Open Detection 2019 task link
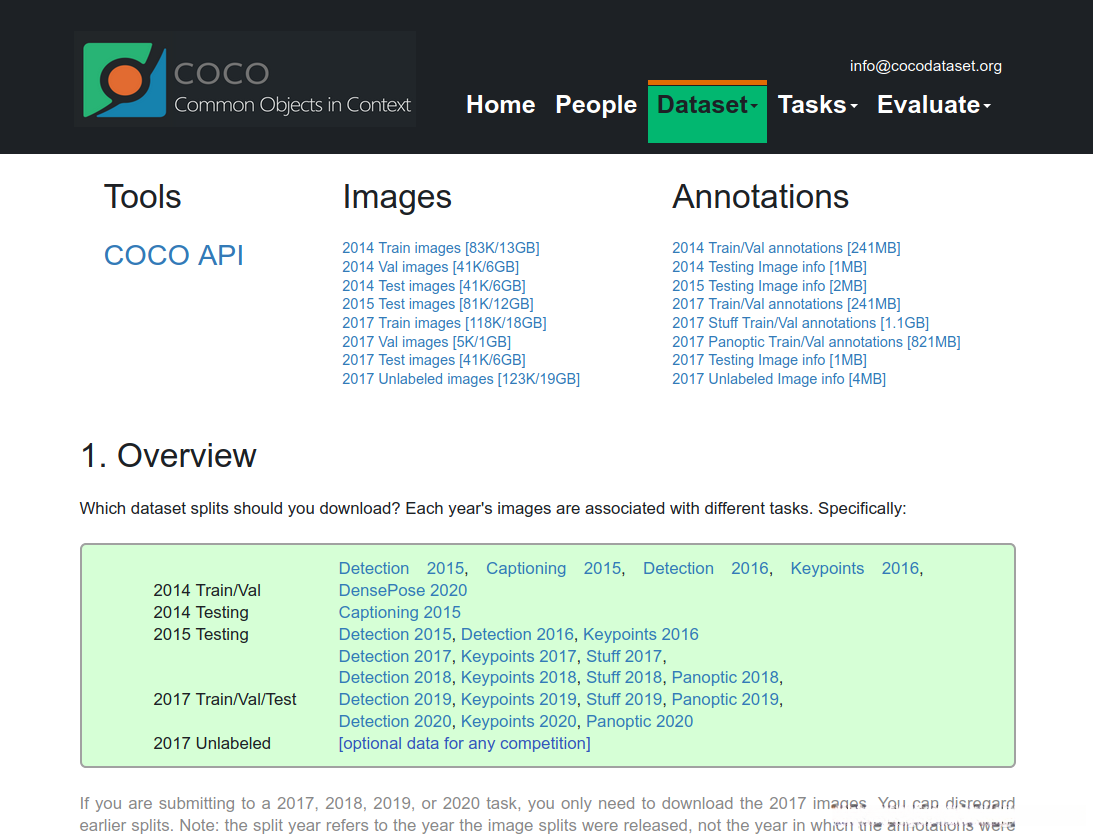This screenshot has width=1093, height=838. (395, 699)
